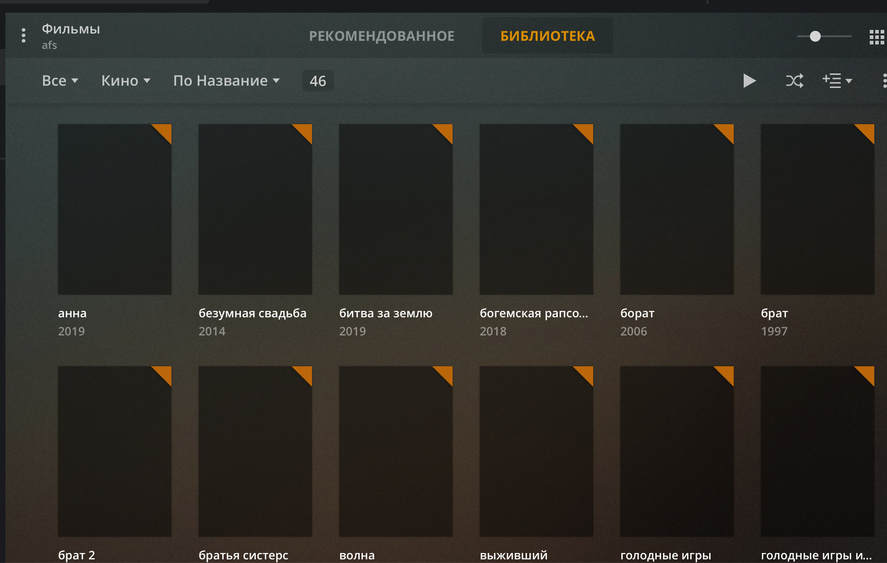Click the unwatched orange corner on анна
887x563 pixels.
point(164,131)
